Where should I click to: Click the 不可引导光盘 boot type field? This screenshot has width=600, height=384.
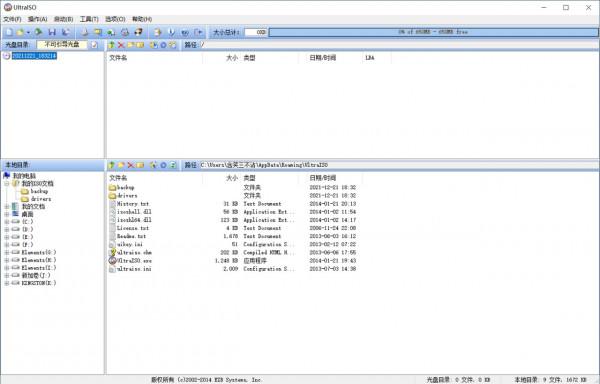coord(62,45)
